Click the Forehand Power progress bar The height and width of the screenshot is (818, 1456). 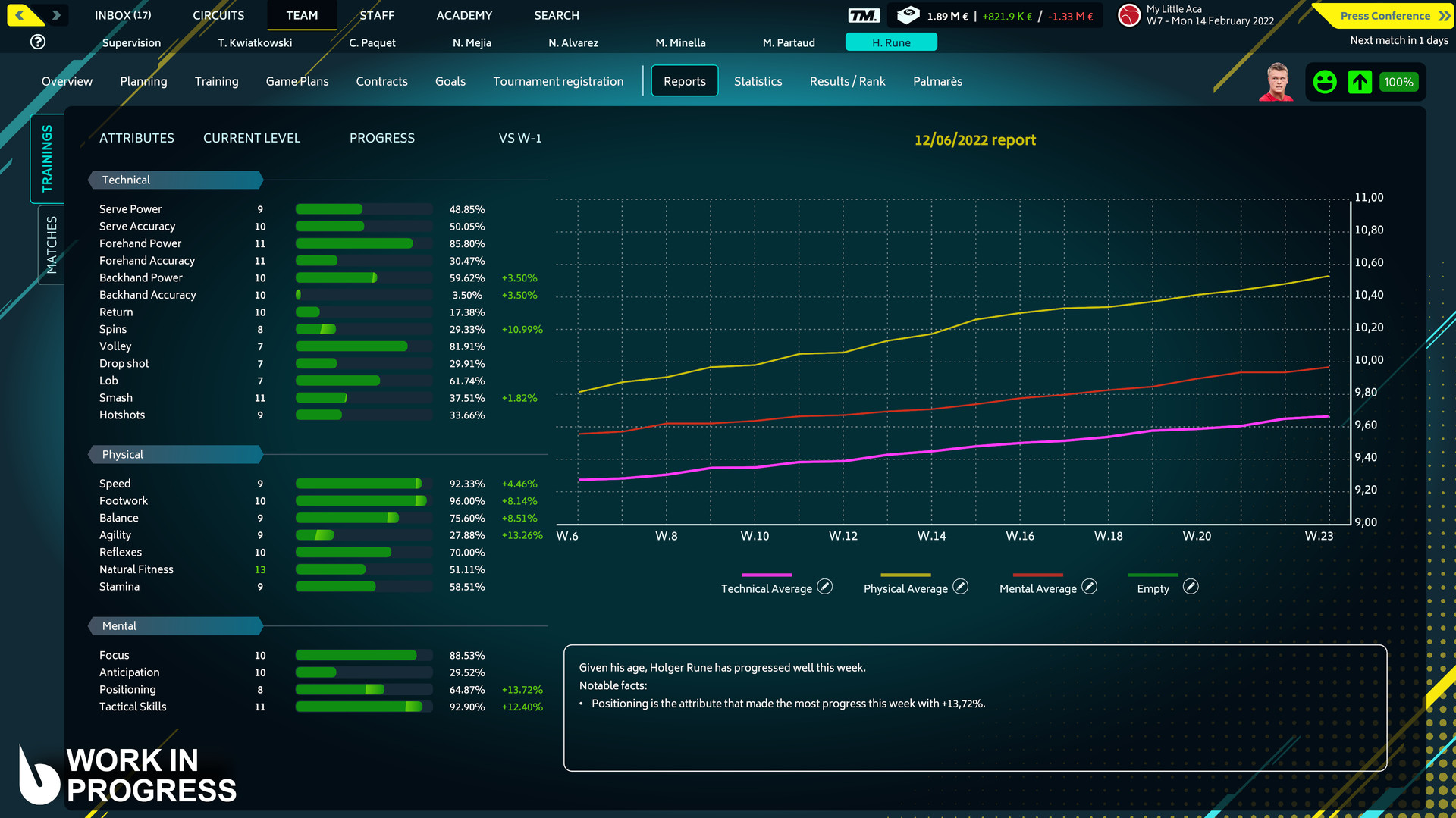pos(363,243)
